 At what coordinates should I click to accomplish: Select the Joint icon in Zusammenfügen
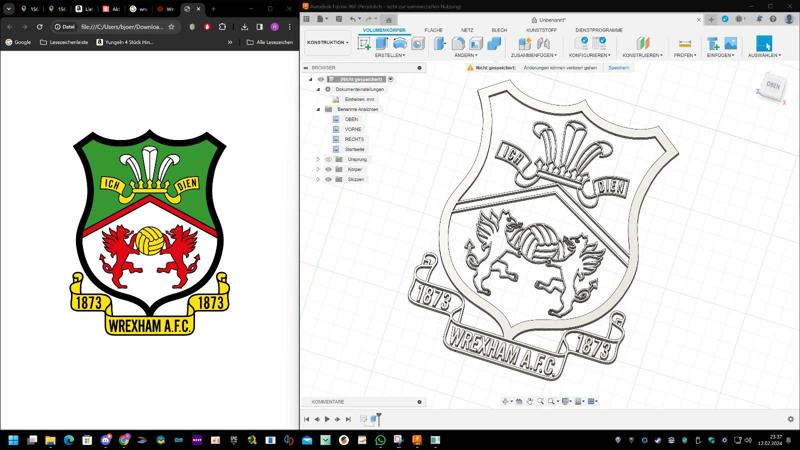[x=543, y=44]
